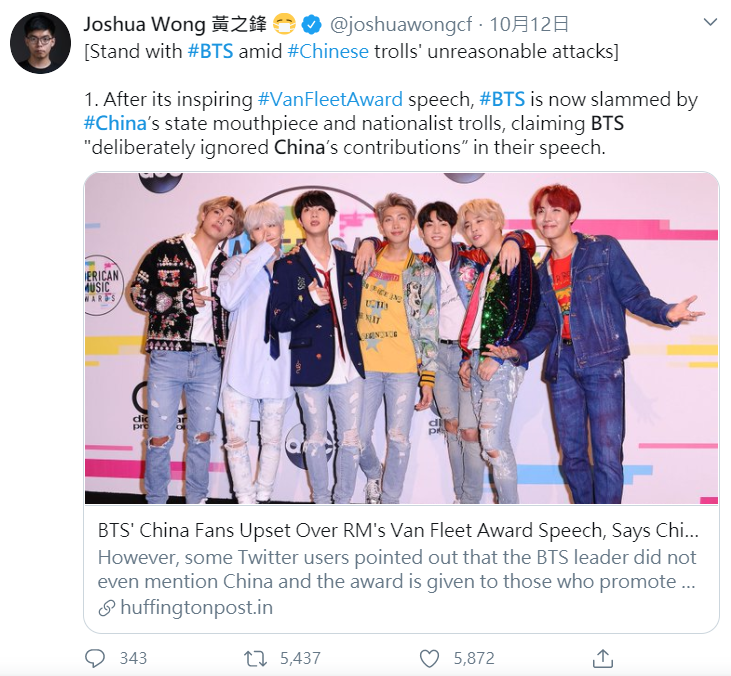Like the tweet with heart icon
Screen dimensions: 731x676
click(429, 659)
